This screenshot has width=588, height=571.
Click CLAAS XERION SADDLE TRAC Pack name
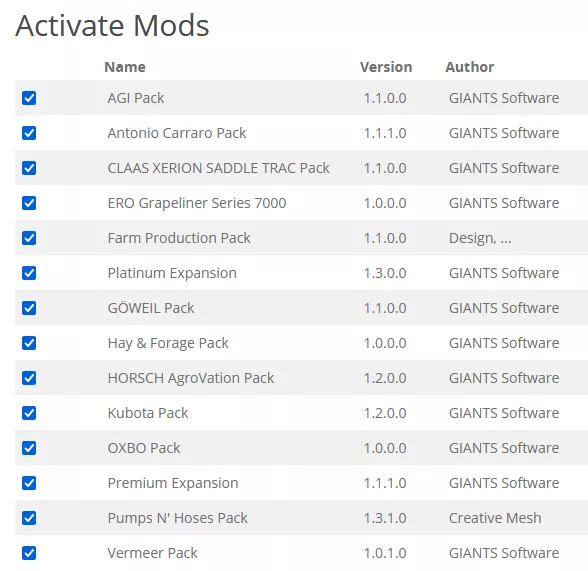tap(218, 168)
